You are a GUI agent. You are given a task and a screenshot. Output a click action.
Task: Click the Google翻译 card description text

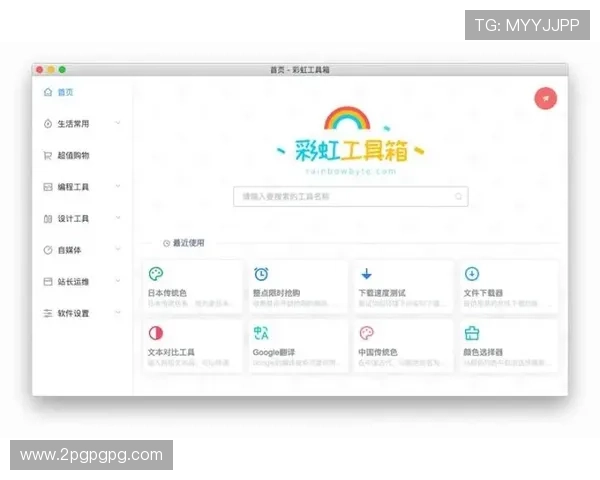pyautogui.click(x=295, y=362)
